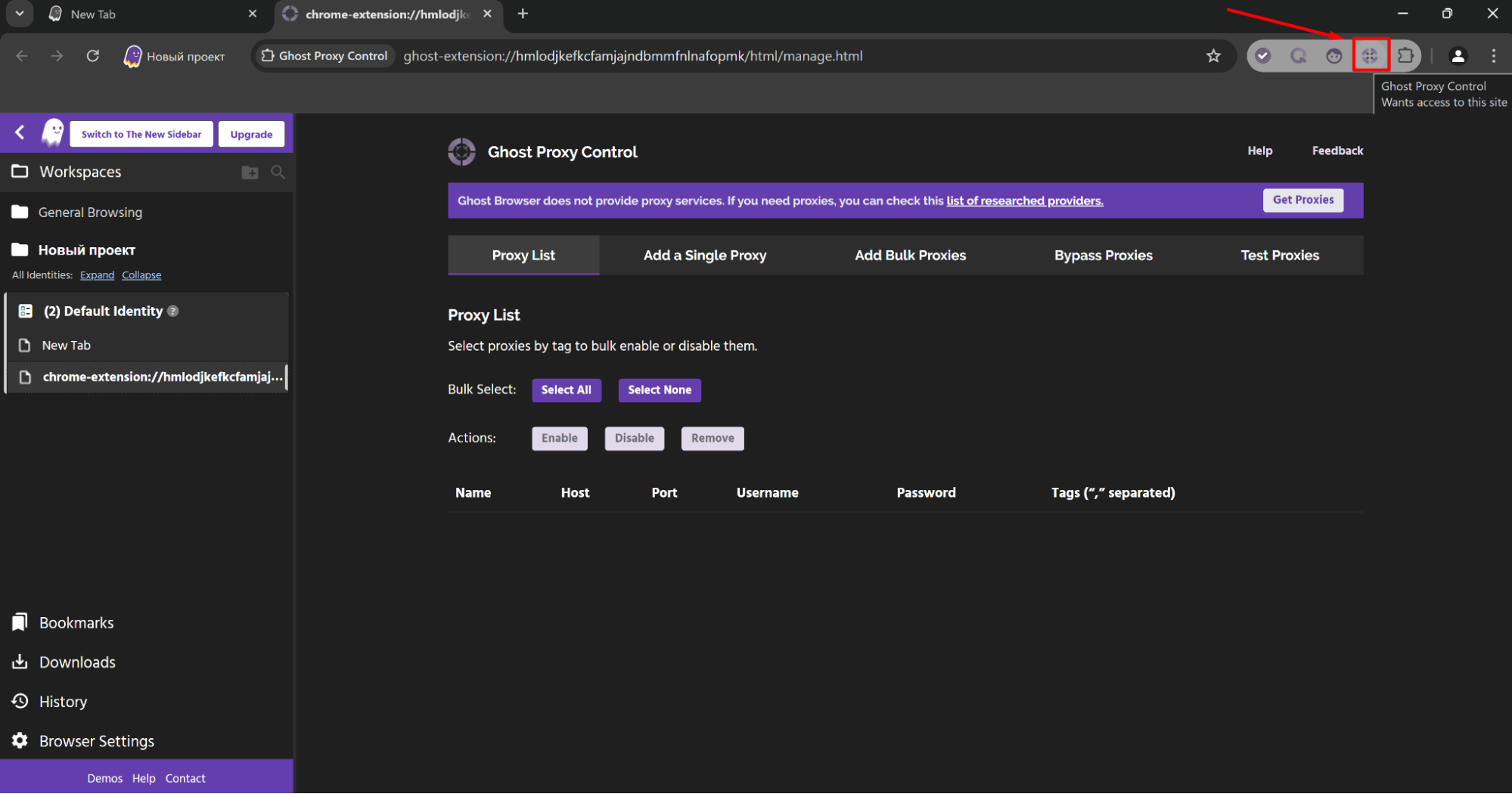Open the Новый проект identity ghost icon in toolbar
This screenshot has height=794, width=1512.
pos(133,56)
